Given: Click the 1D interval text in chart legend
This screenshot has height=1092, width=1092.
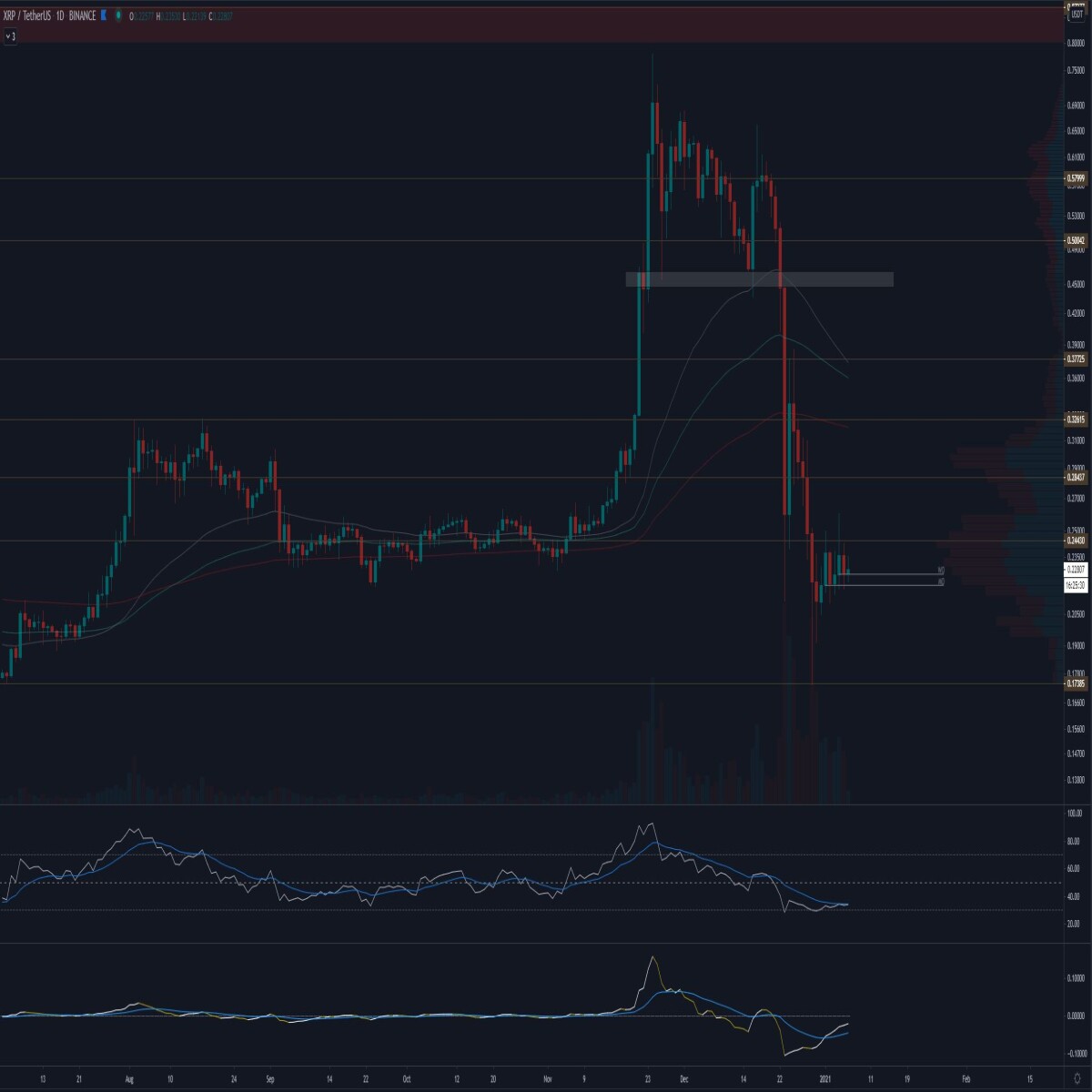Looking at the screenshot, I should pos(60,16).
